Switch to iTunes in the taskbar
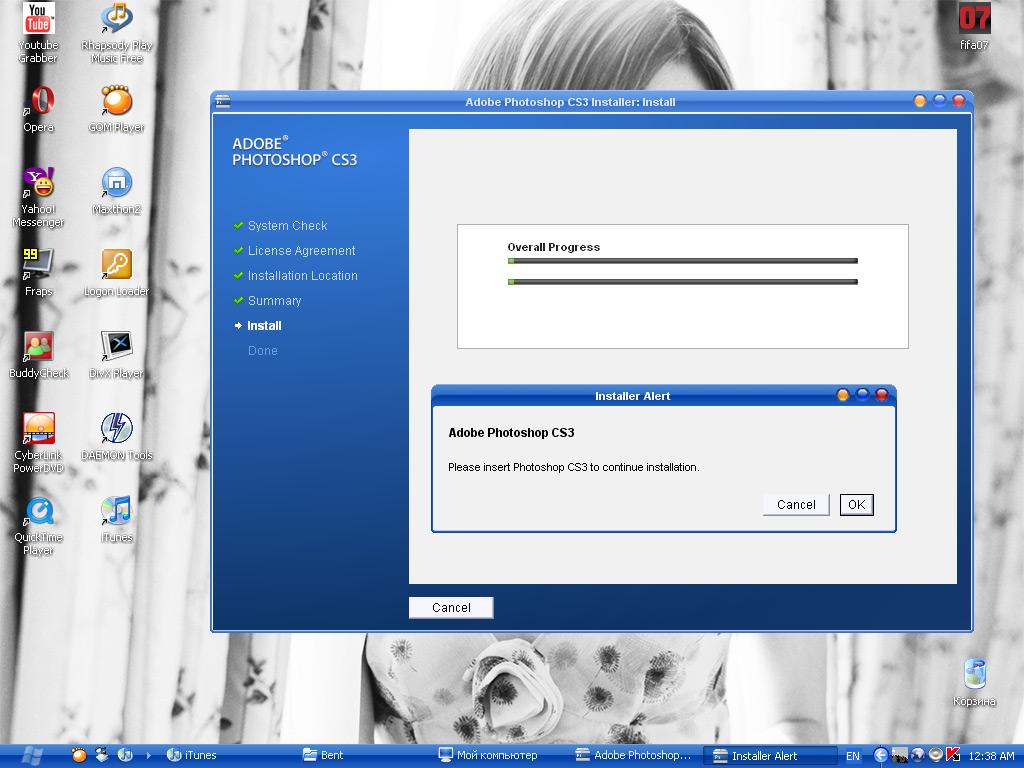 [x=192, y=756]
